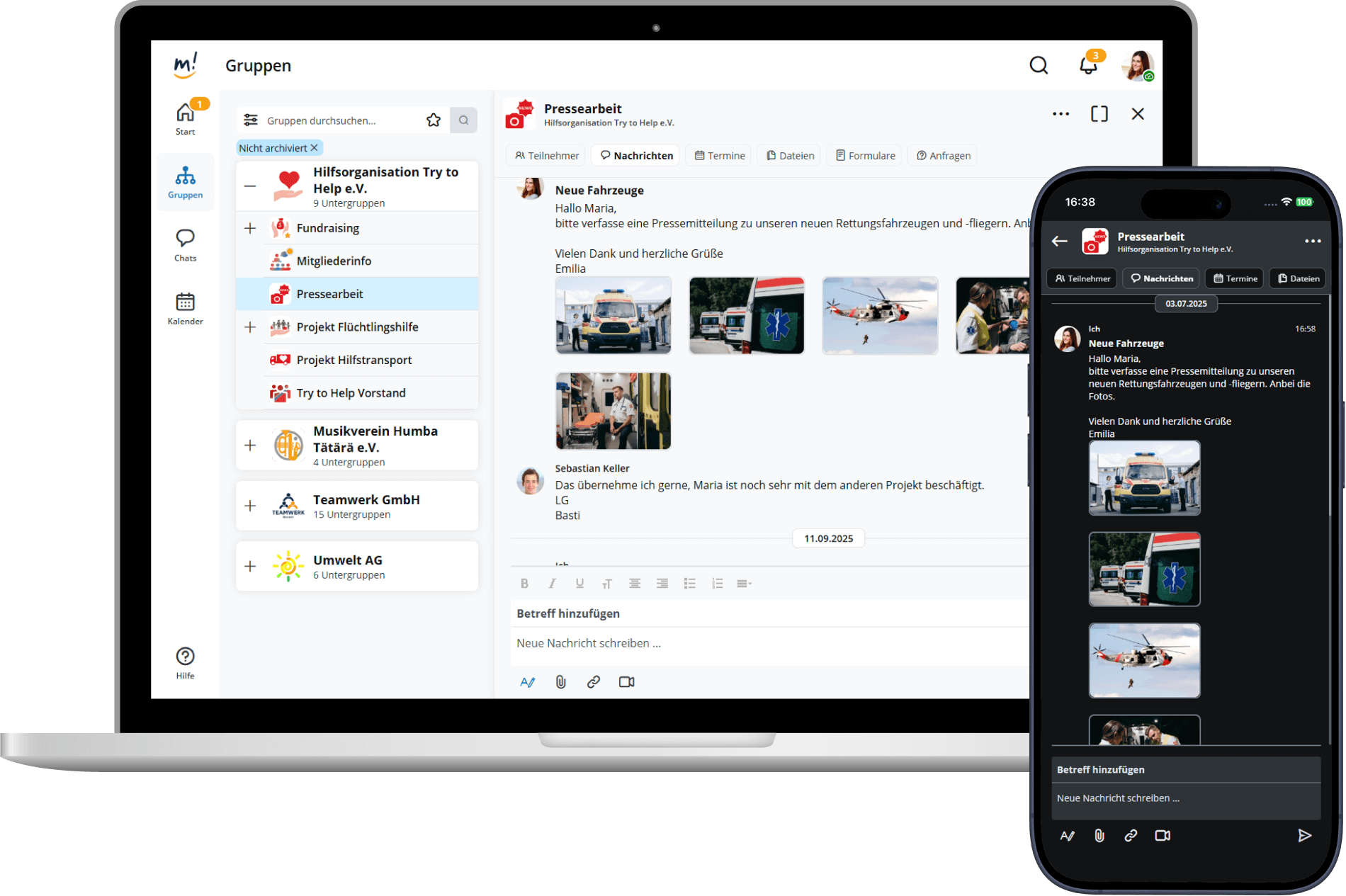Open the notifications bell icon
1346x896 pixels.
click(x=1087, y=66)
